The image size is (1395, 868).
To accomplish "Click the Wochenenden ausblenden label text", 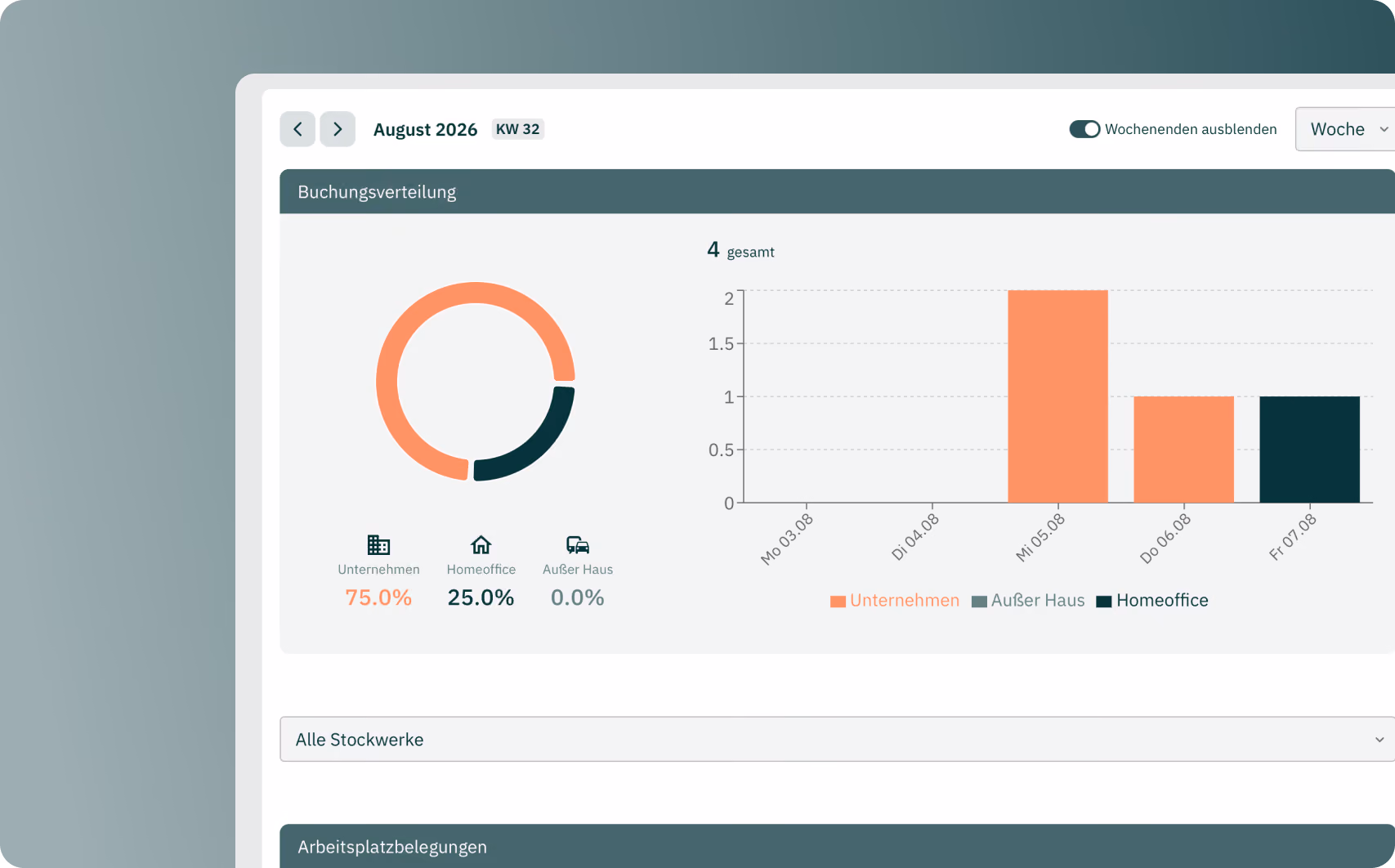I will (1191, 129).
